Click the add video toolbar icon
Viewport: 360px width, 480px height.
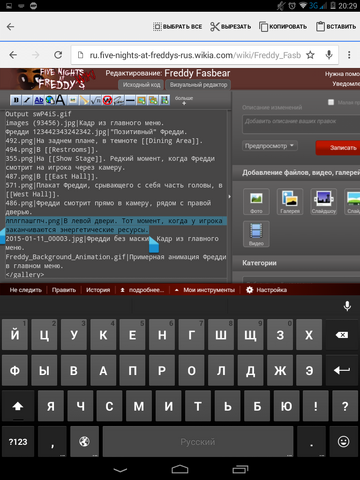pyautogui.click(x=164, y=100)
